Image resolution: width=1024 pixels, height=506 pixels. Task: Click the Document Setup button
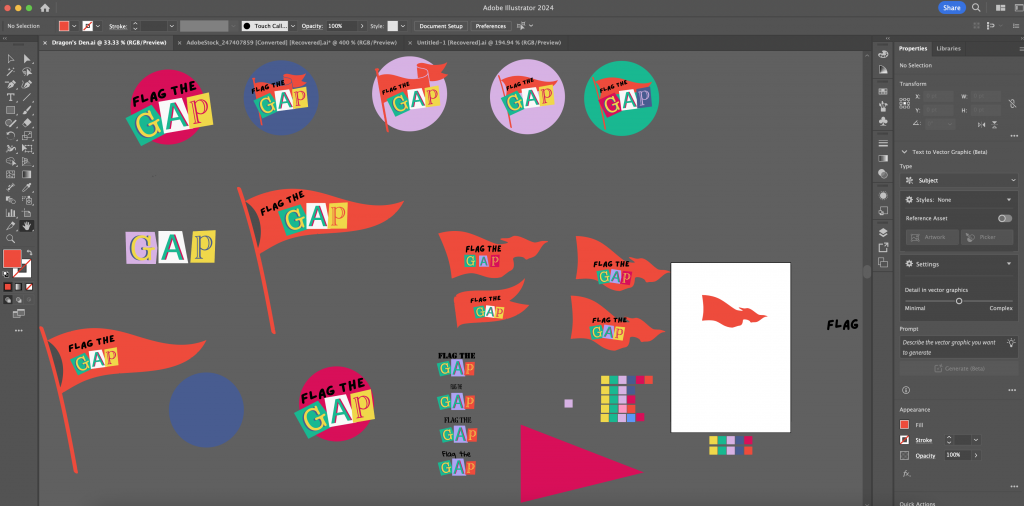(441, 26)
